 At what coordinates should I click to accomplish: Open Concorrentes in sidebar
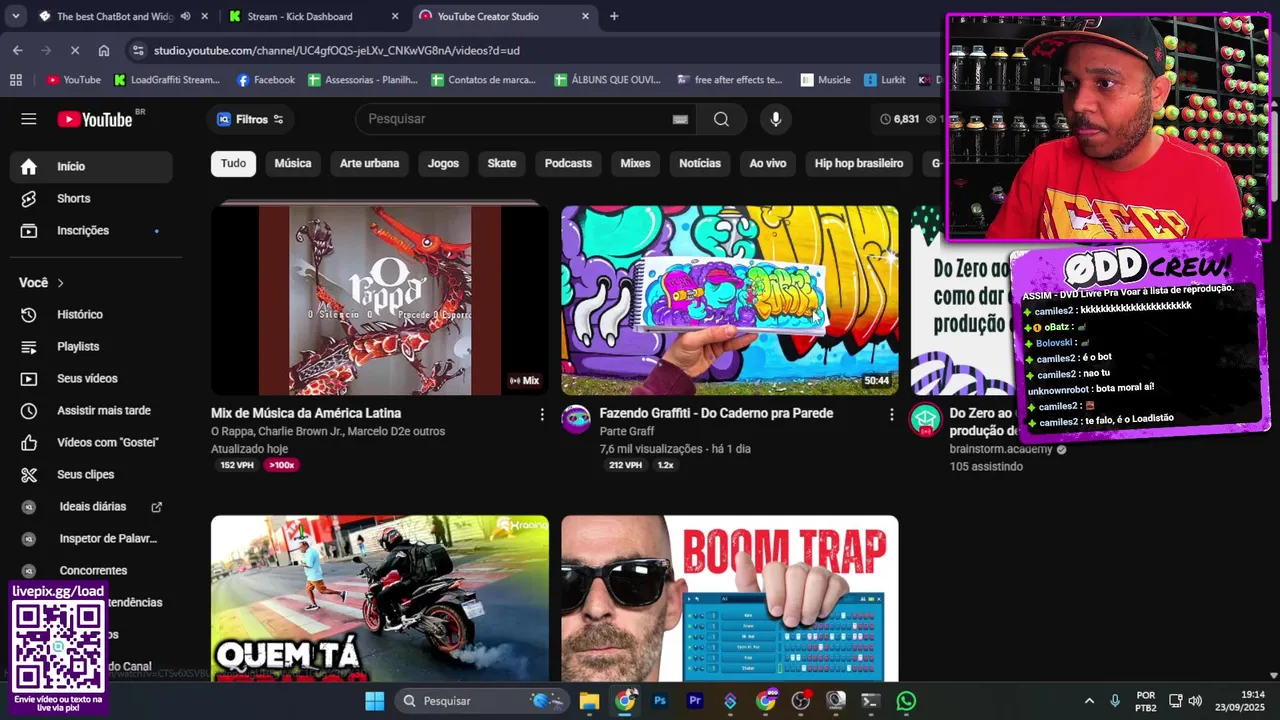click(x=91, y=571)
